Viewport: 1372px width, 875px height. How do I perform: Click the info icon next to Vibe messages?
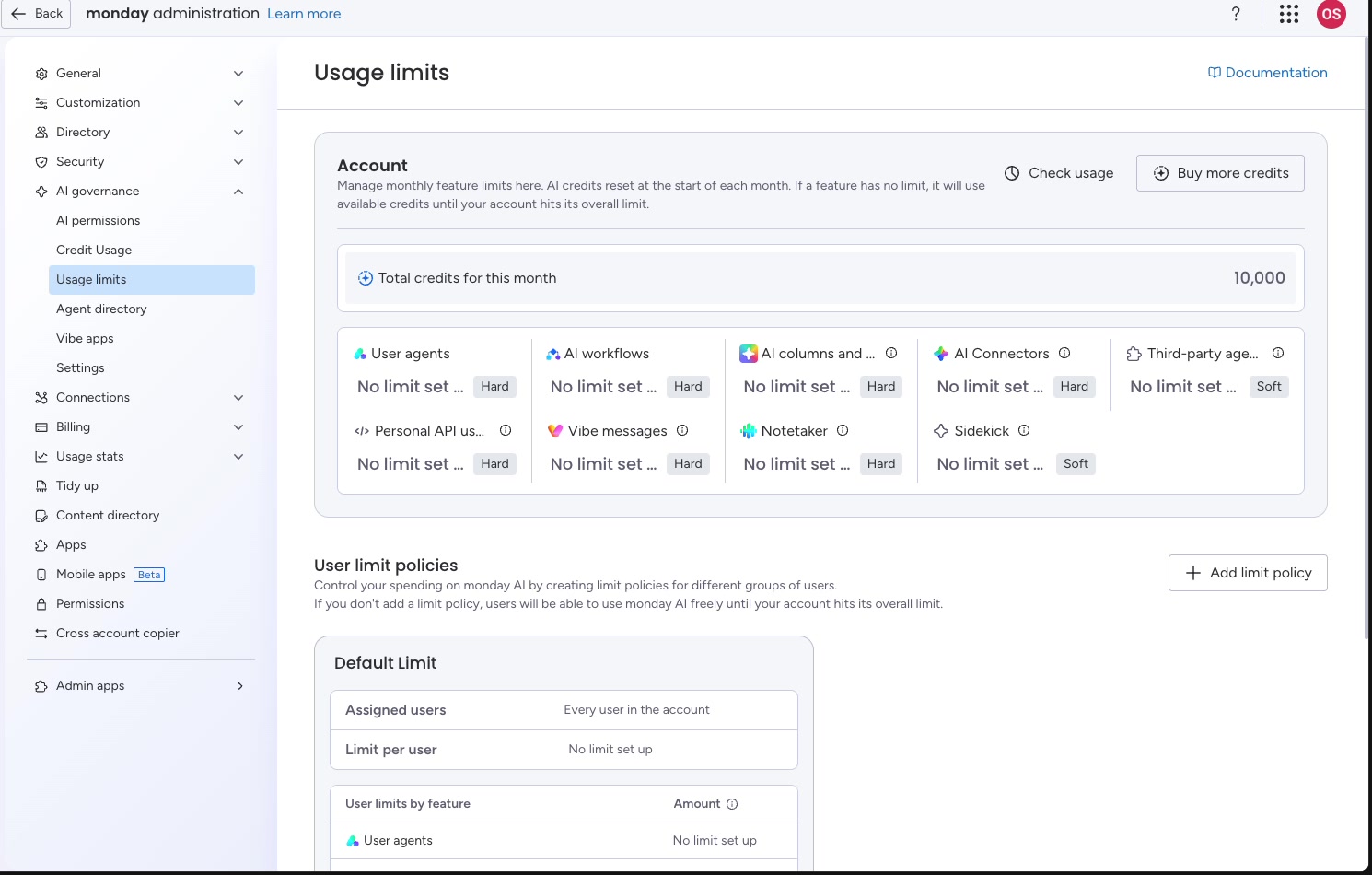682,430
